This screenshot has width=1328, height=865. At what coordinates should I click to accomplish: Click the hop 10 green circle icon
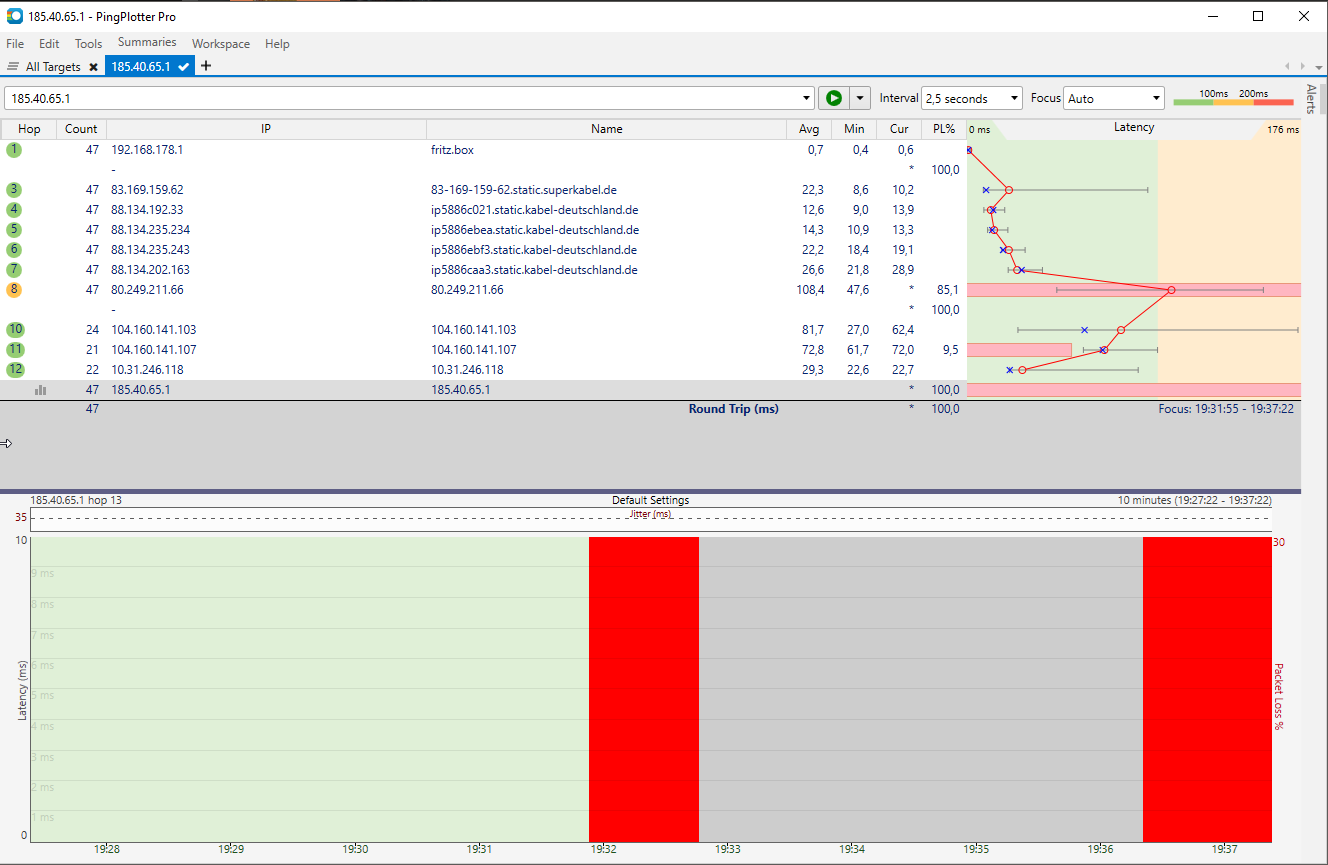(14, 330)
